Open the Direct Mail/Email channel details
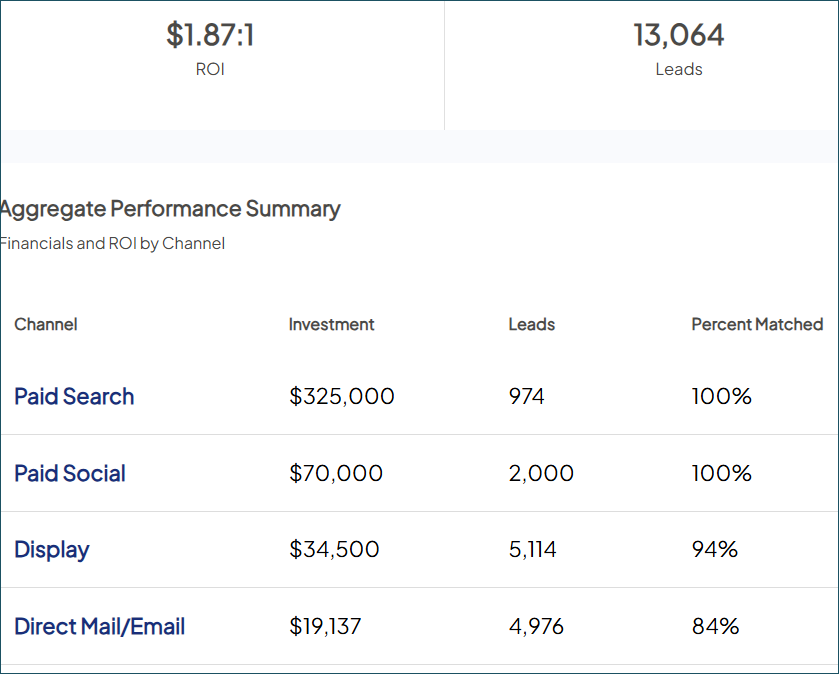The height and width of the screenshot is (674, 839). [99, 626]
